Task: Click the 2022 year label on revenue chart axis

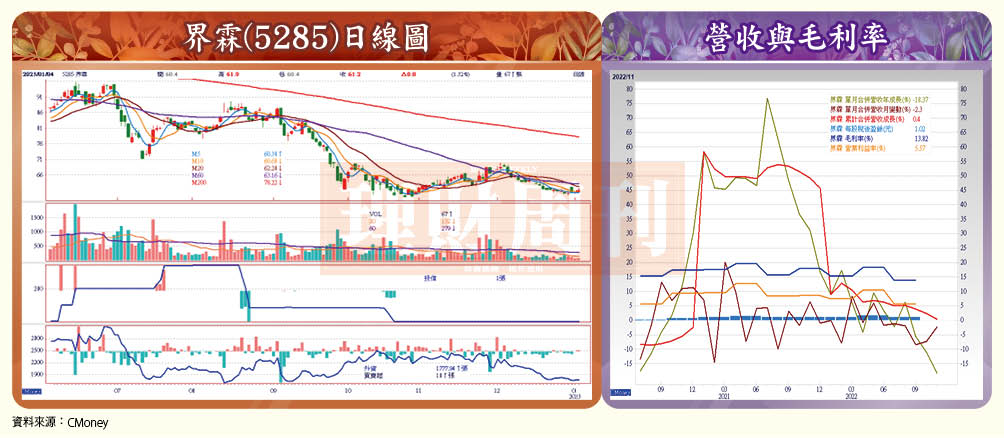Action: (850, 395)
